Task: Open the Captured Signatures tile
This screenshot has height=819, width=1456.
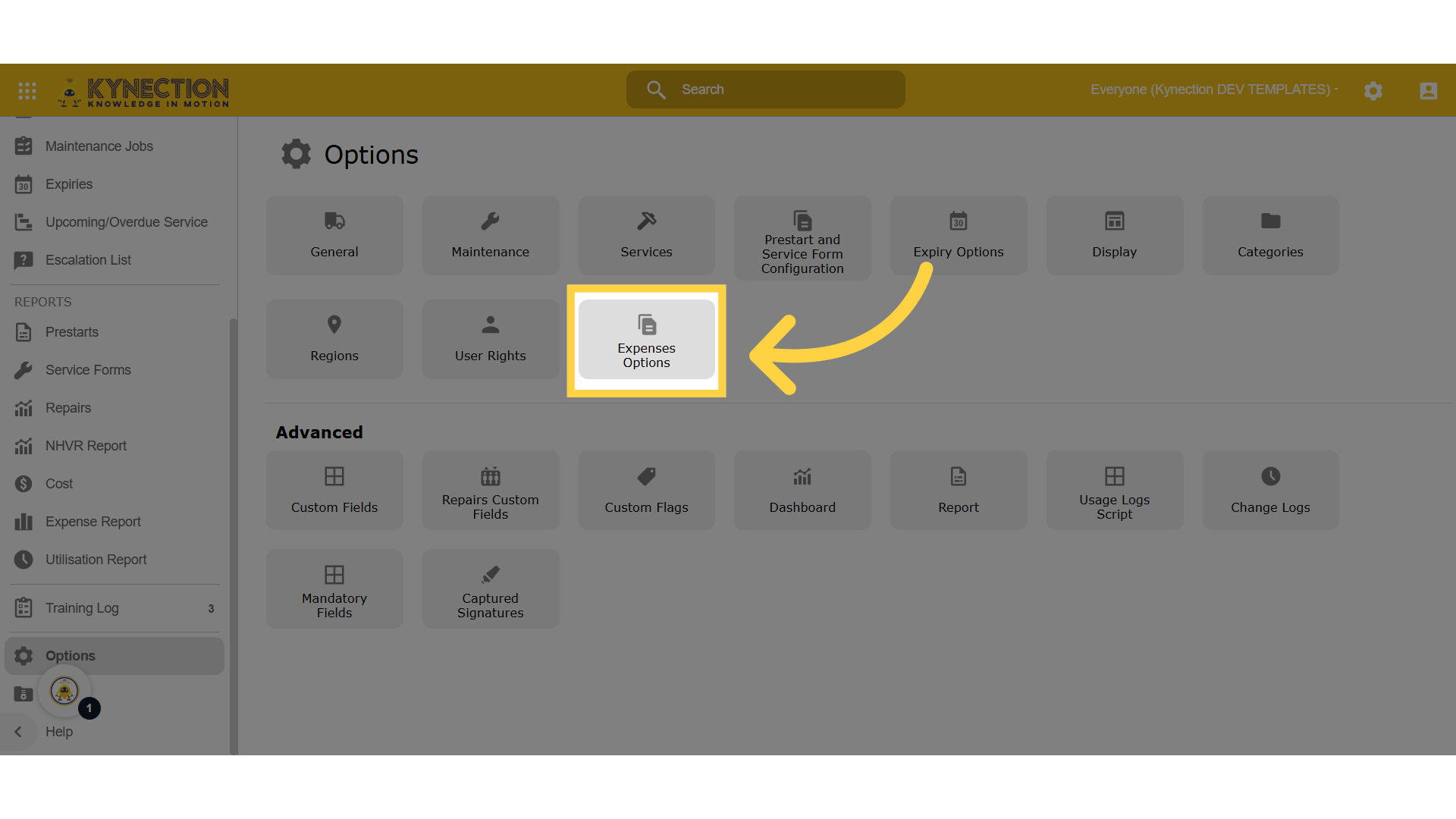Action: [491, 589]
